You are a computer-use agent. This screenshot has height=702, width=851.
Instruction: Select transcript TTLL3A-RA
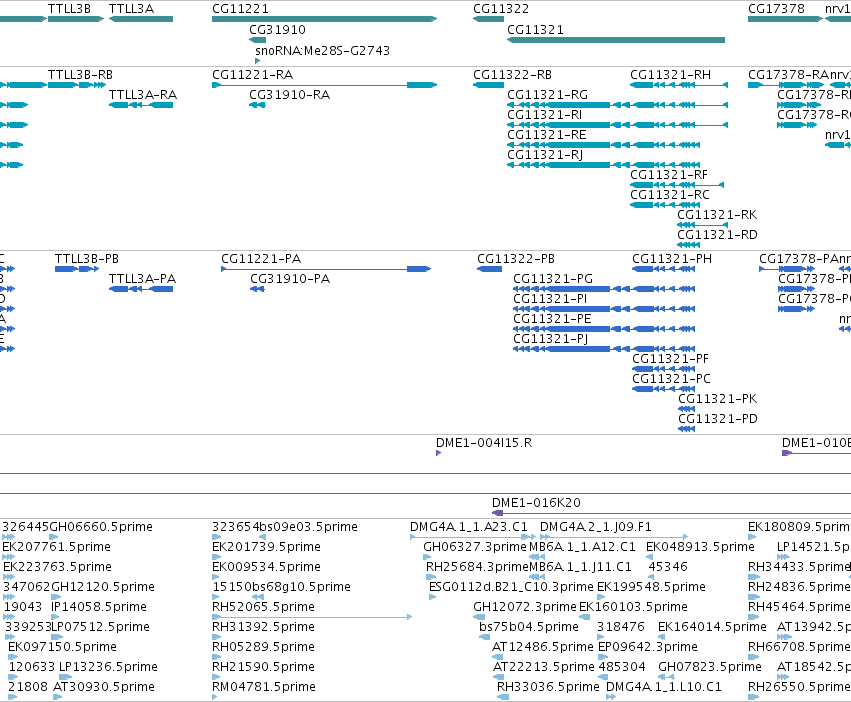pos(143,94)
